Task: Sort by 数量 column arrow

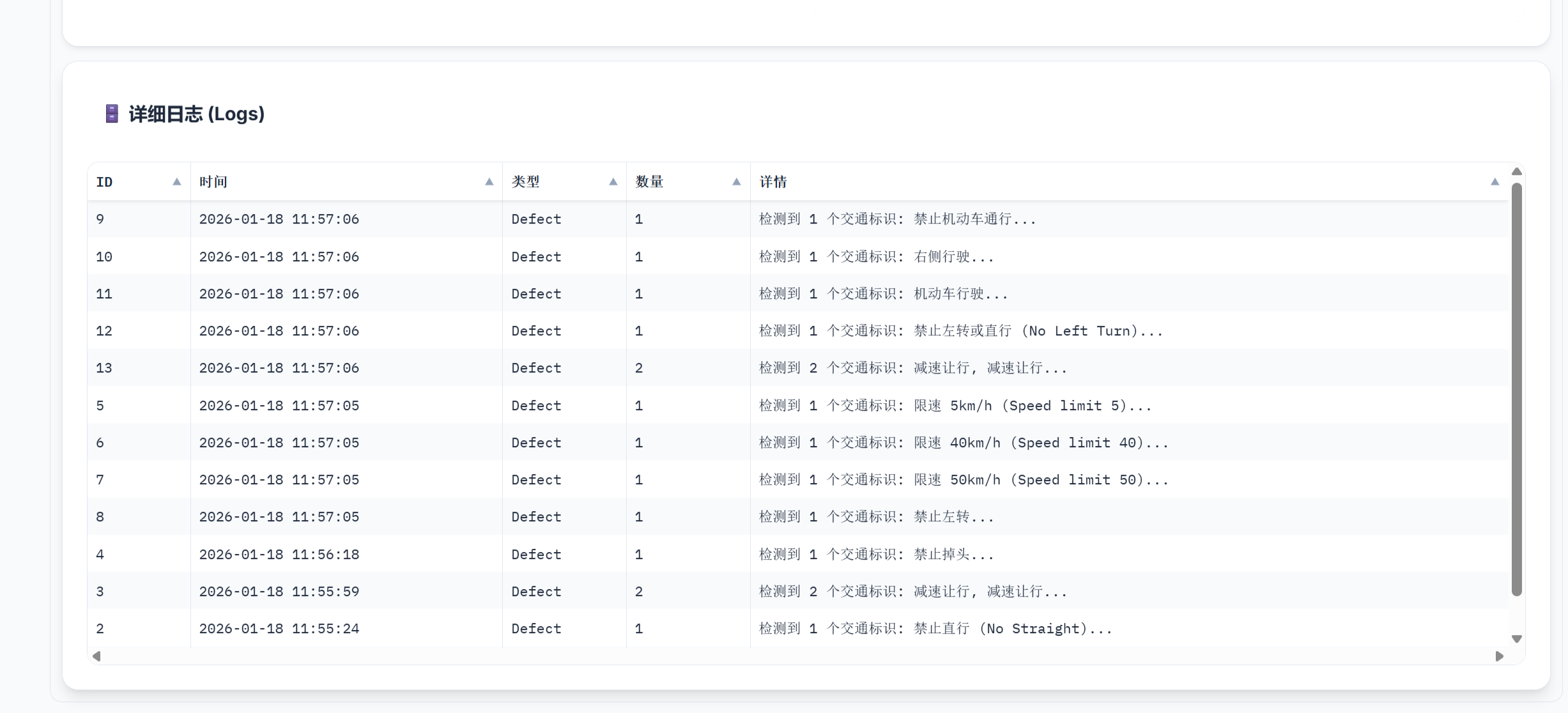Action: tap(737, 182)
